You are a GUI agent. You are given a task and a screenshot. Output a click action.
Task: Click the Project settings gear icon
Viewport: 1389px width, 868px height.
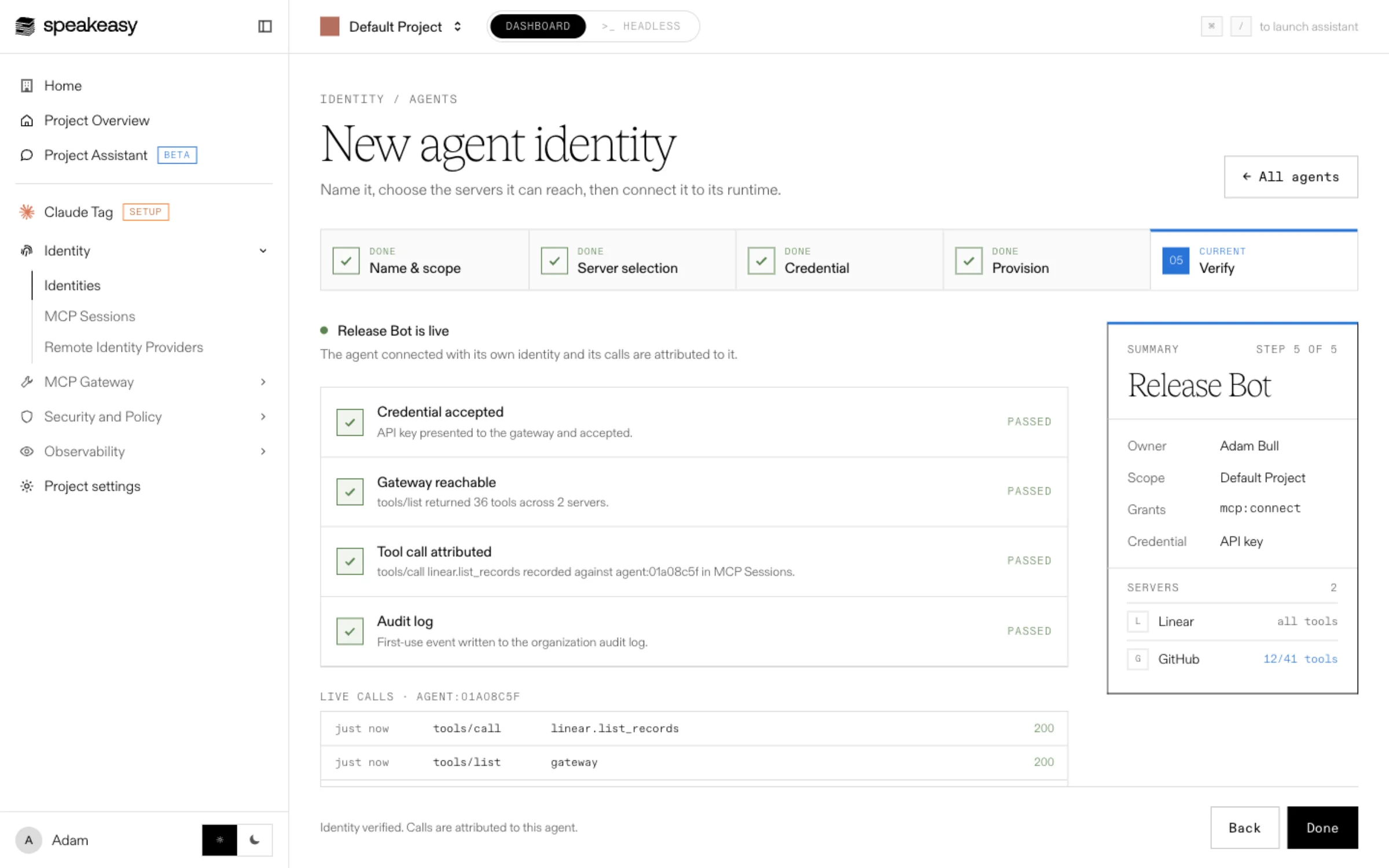27,486
